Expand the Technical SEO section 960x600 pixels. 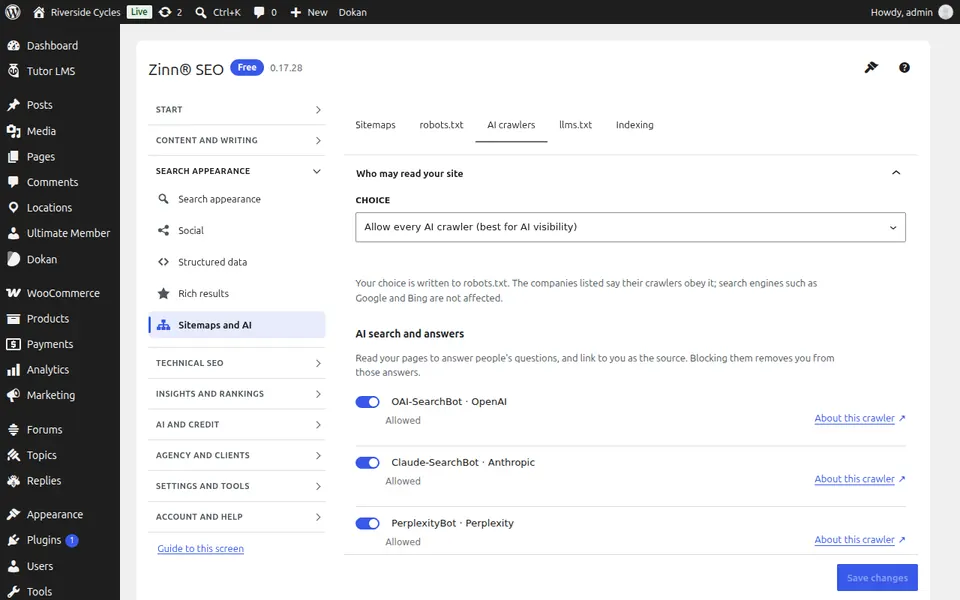(237, 363)
